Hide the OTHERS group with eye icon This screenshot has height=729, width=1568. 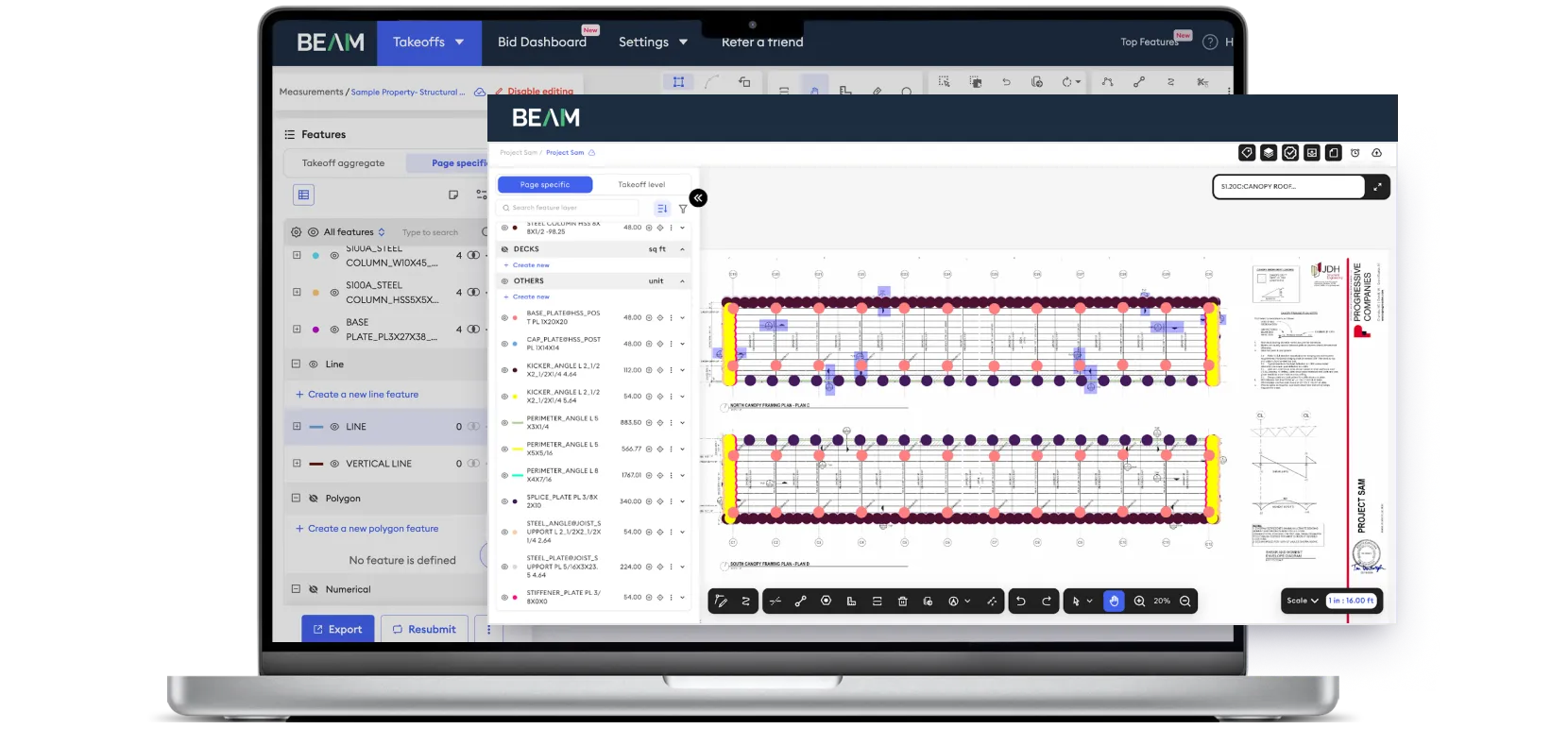[504, 281]
